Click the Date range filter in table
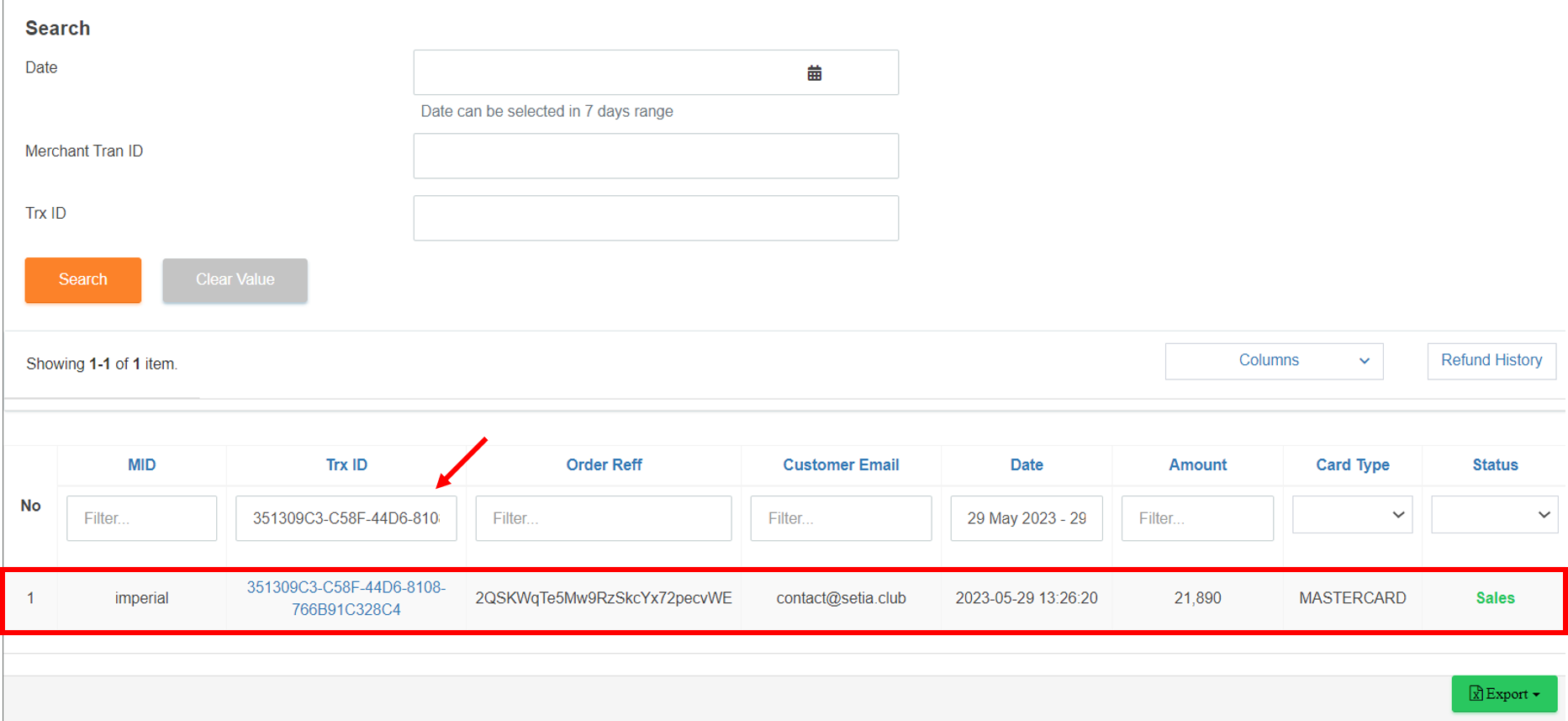1568x721 pixels. pos(1026,518)
